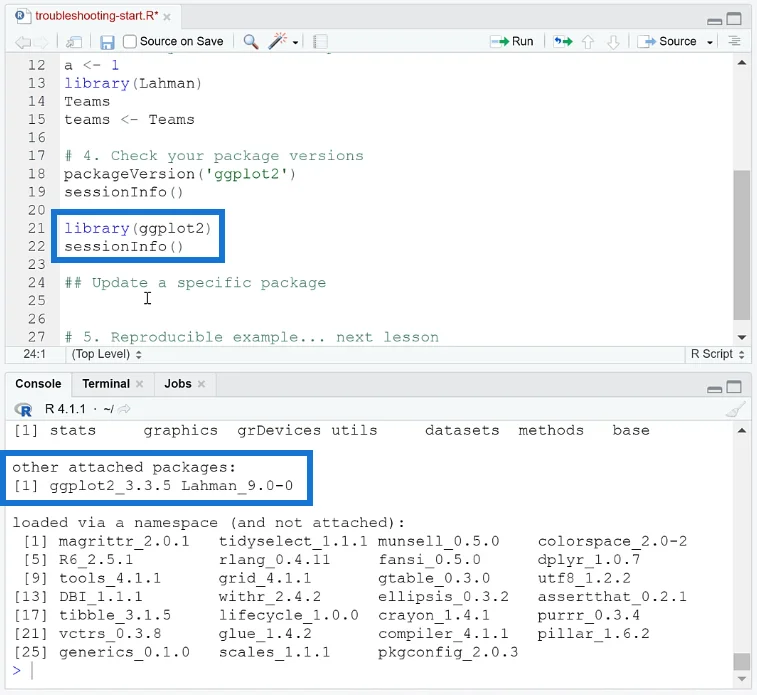Toggle the Source on Save checkbox
The width and height of the screenshot is (757, 695).
[x=130, y=42]
